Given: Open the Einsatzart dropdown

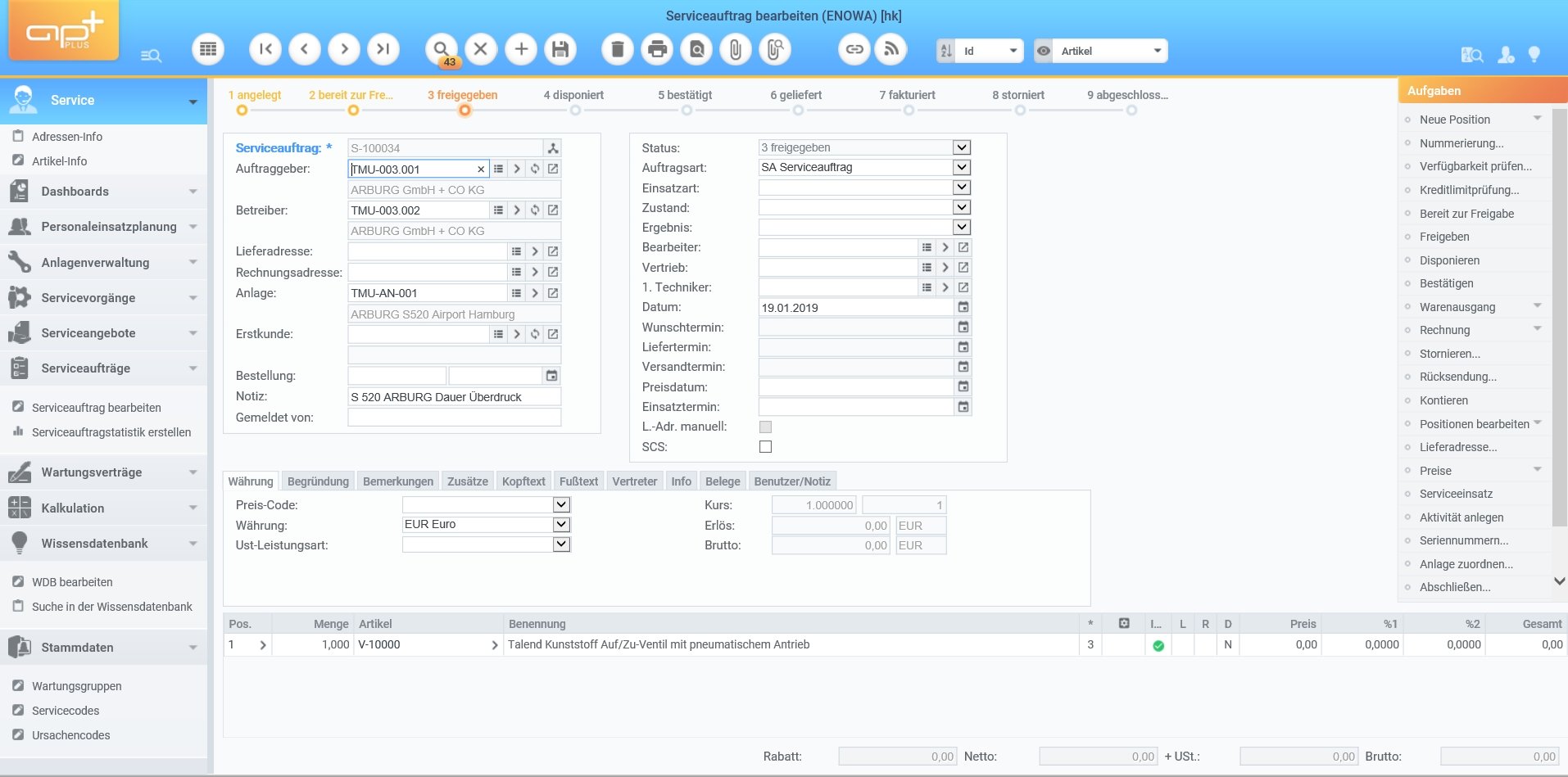Looking at the screenshot, I should 962,187.
